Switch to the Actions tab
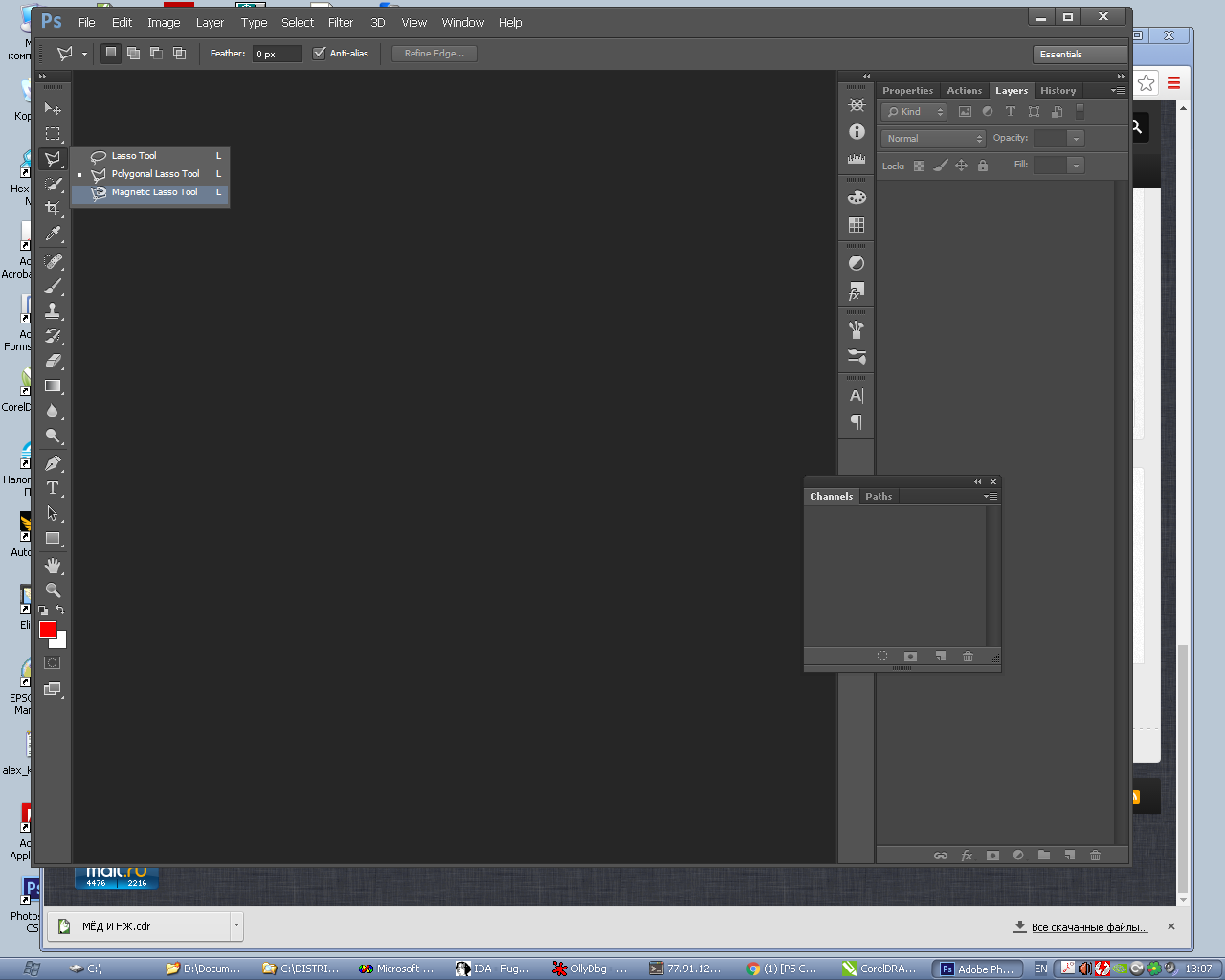Viewport: 1225px width, 980px height. tap(965, 91)
